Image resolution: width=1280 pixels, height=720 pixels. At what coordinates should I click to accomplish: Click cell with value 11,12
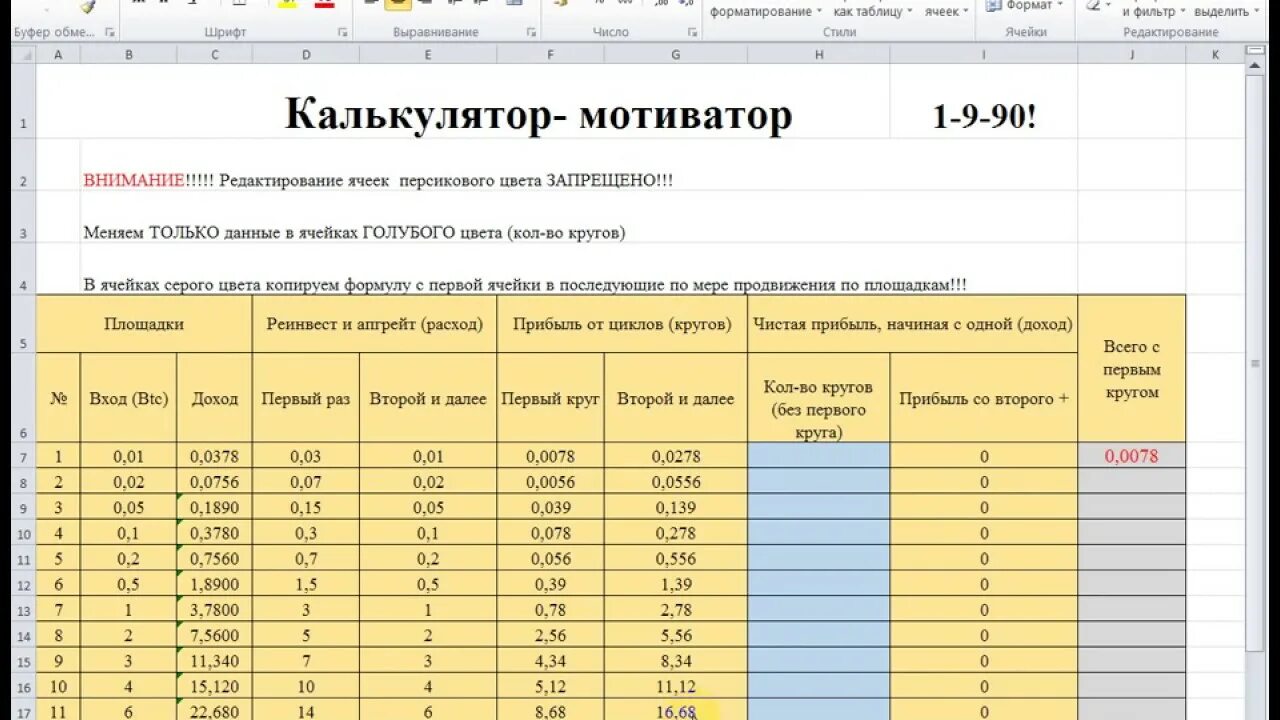pyautogui.click(x=676, y=687)
